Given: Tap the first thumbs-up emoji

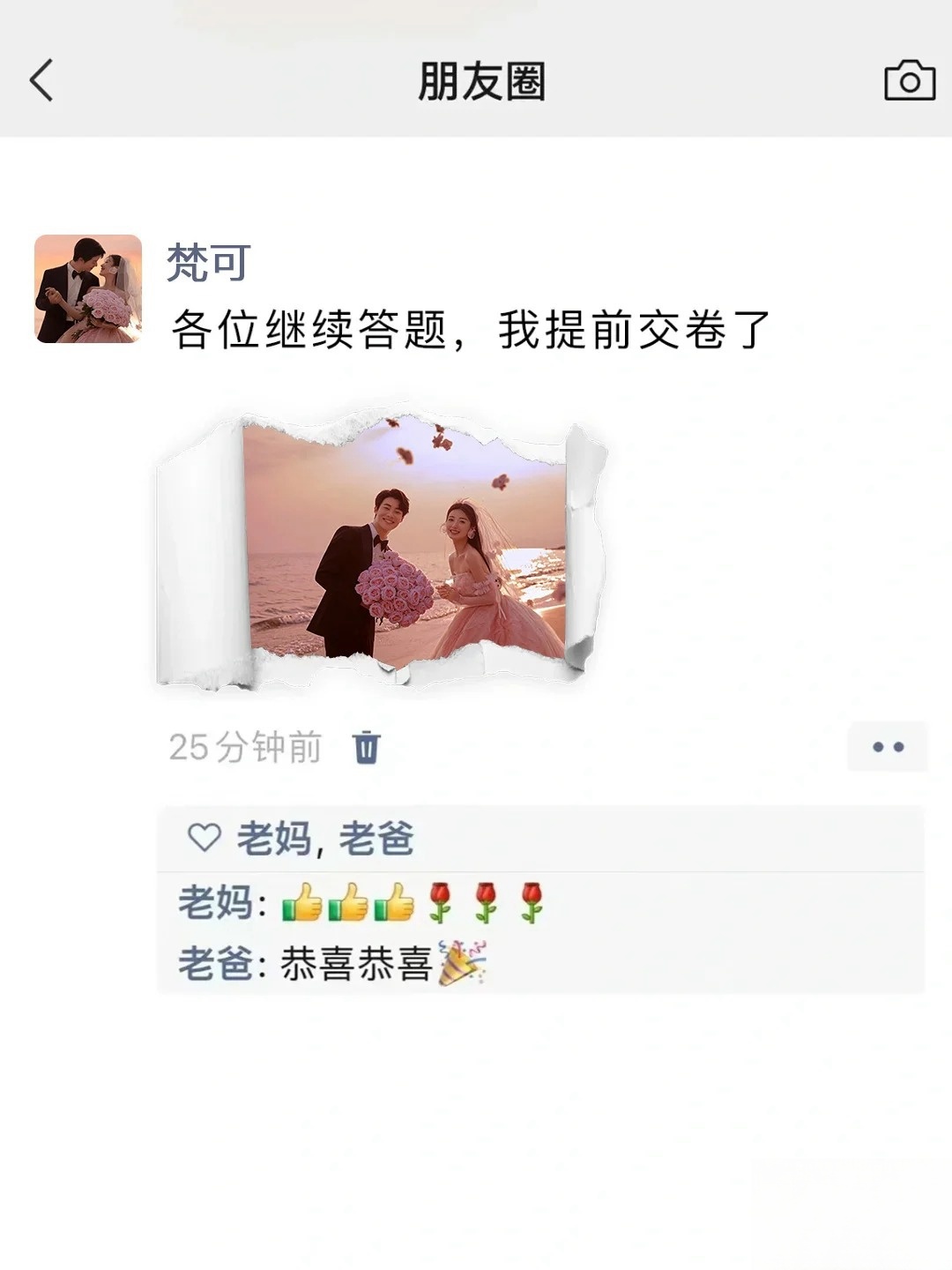Looking at the screenshot, I should click(301, 902).
